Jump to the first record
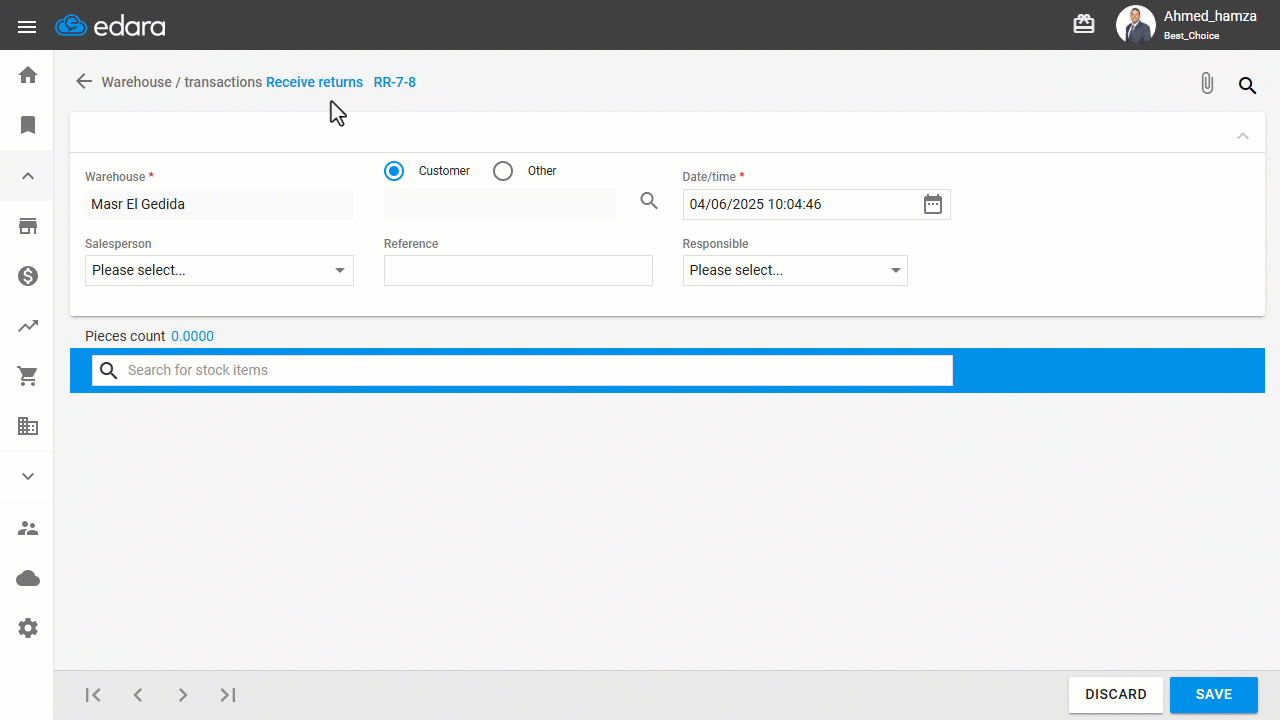1280x720 pixels. [93, 695]
